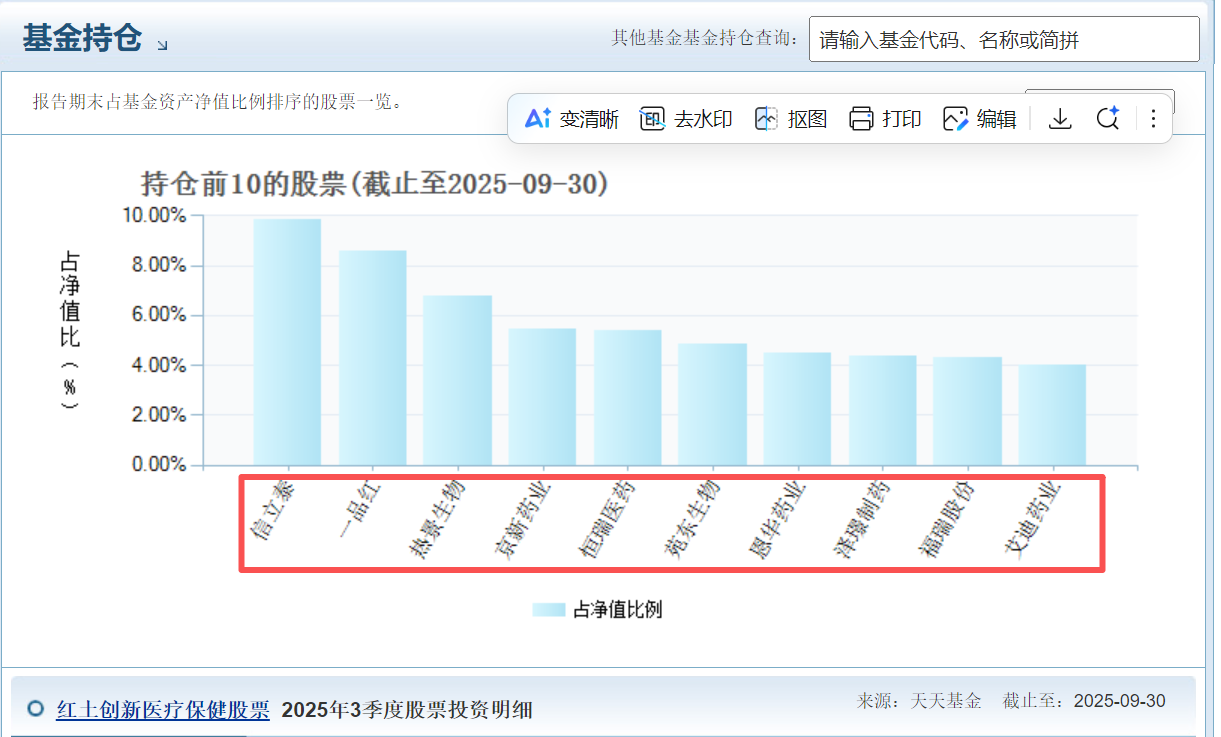Select the 去水印 watermark removal tool

686,119
